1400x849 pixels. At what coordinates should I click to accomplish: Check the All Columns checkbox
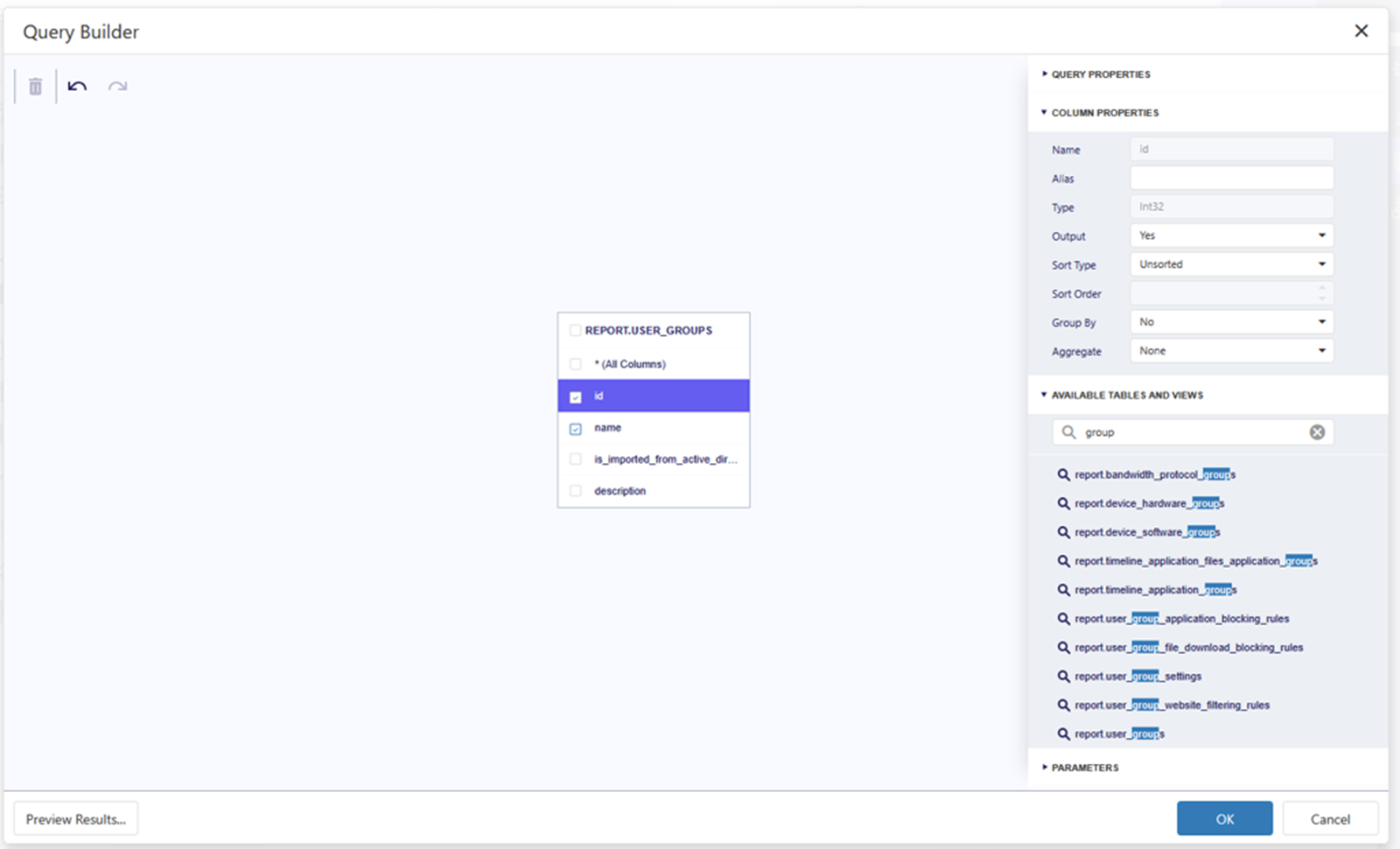coord(576,364)
